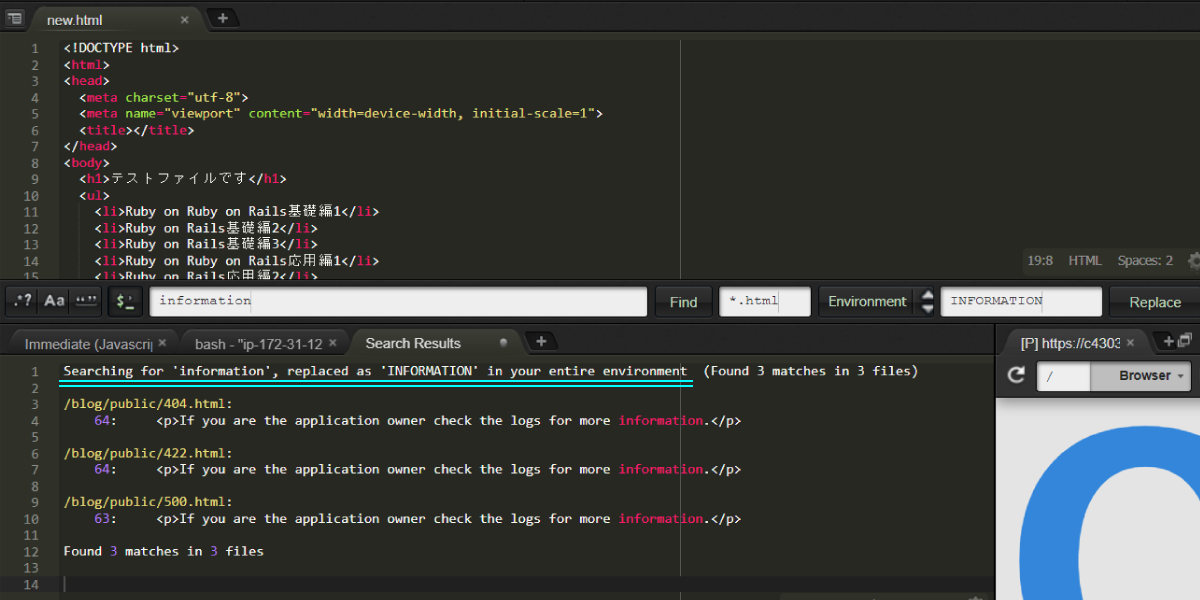Open the Environment search scope dropdown
The width and height of the screenshot is (1200, 600).
[867, 301]
